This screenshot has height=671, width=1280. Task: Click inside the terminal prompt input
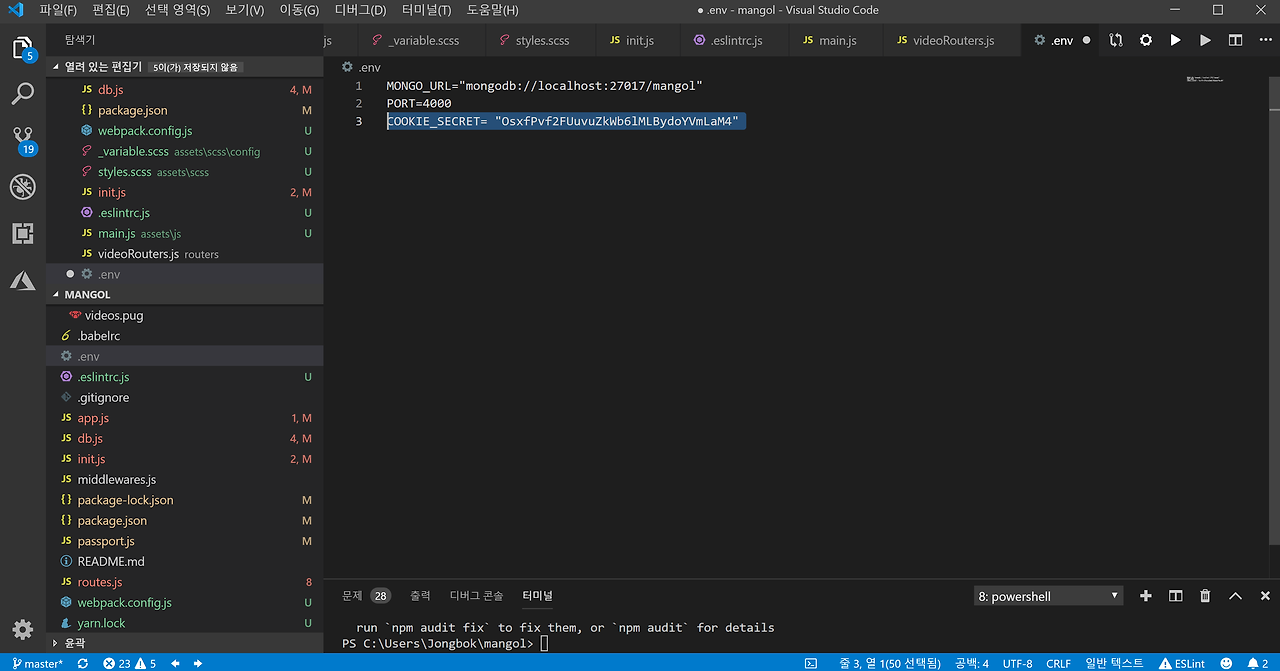[545, 643]
